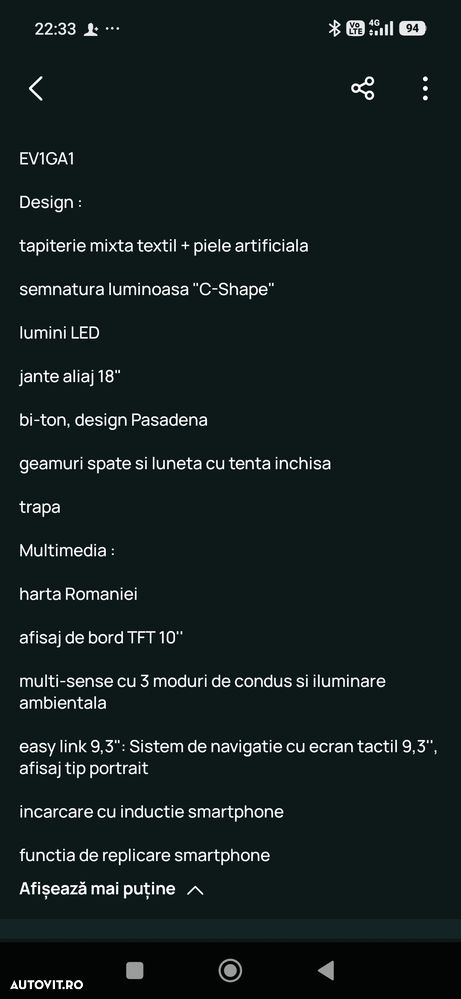Tap the Android home circle button
461x999 pixels.
tap(230, 970)
